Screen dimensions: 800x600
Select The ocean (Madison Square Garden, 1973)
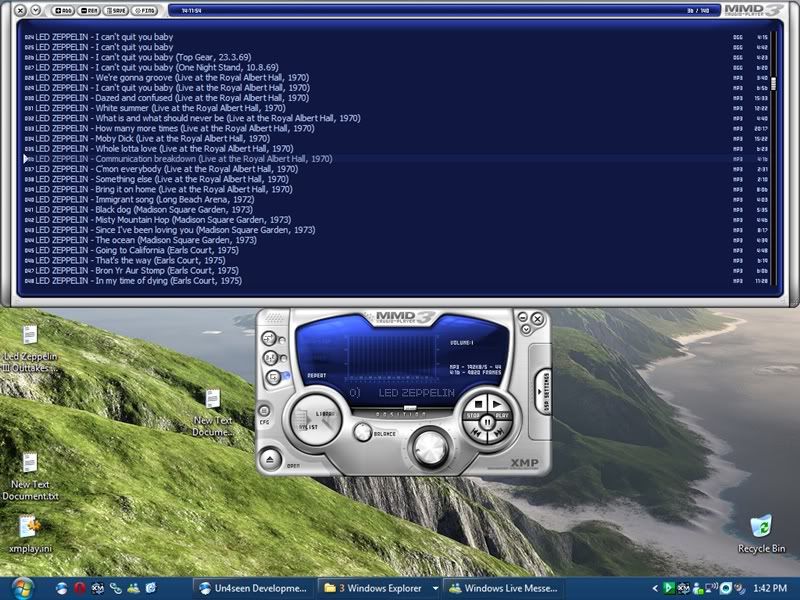pos(395,240)
